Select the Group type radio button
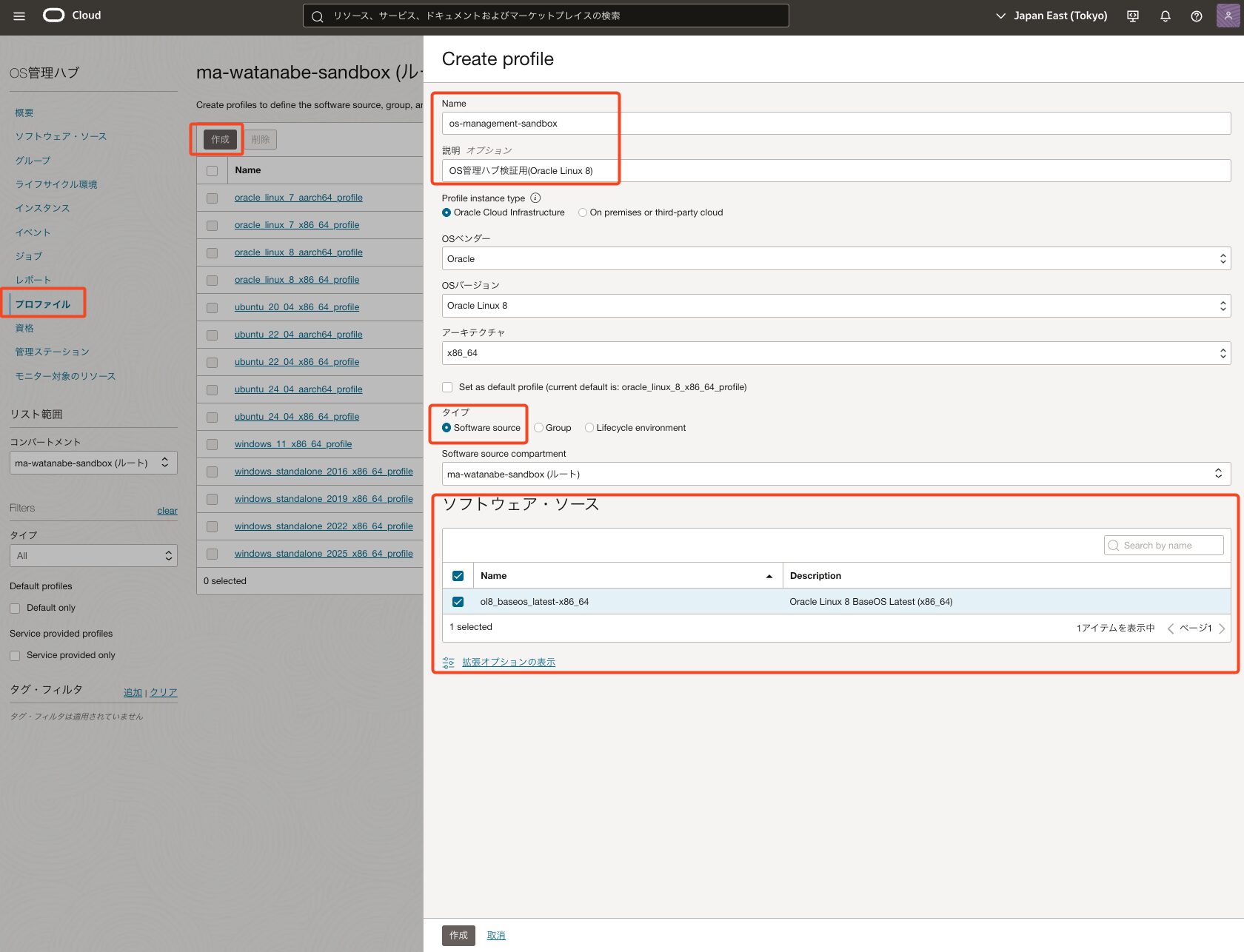The image size is (1244, 952). [x=539, y=428]
